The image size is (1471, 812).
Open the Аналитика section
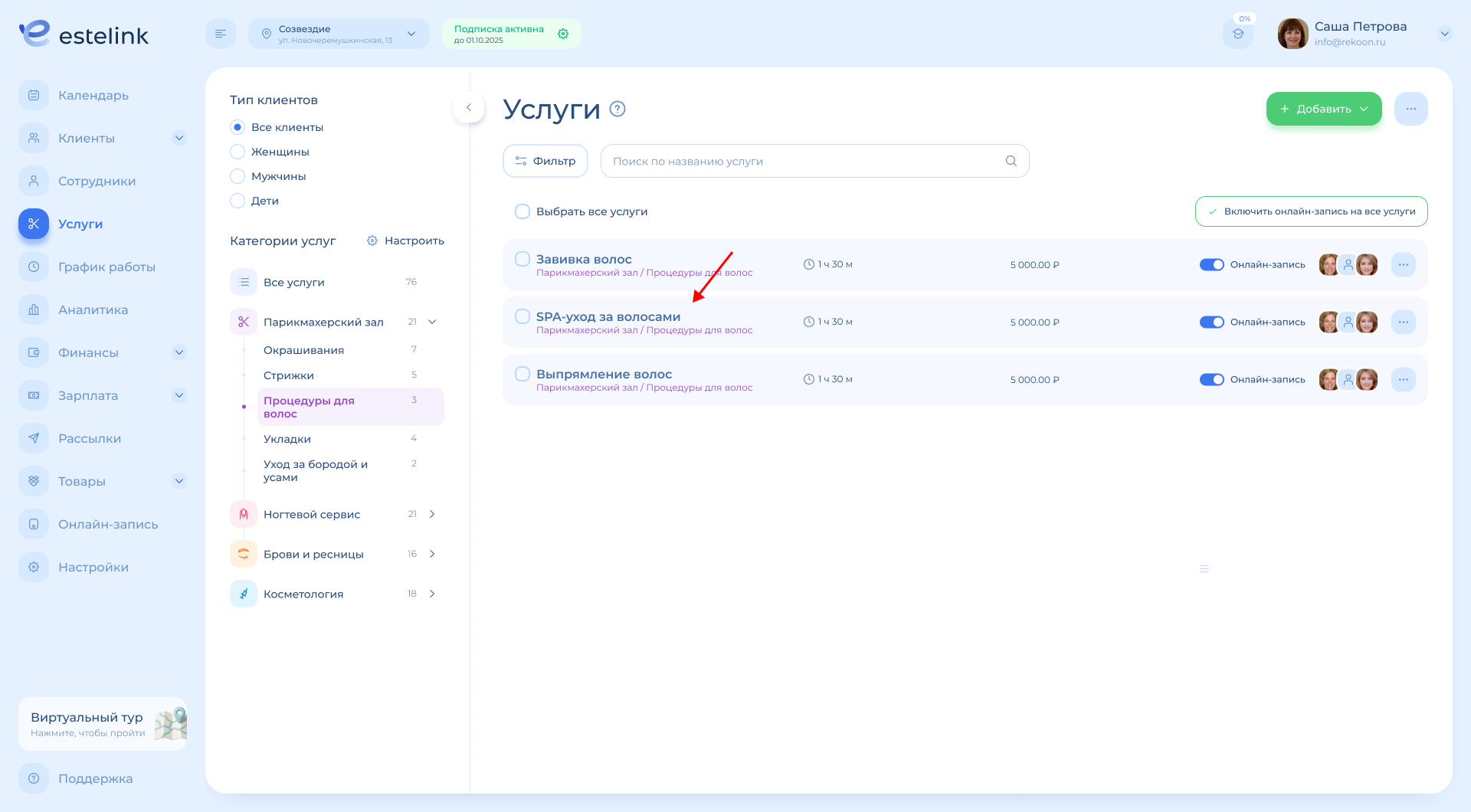93,309
